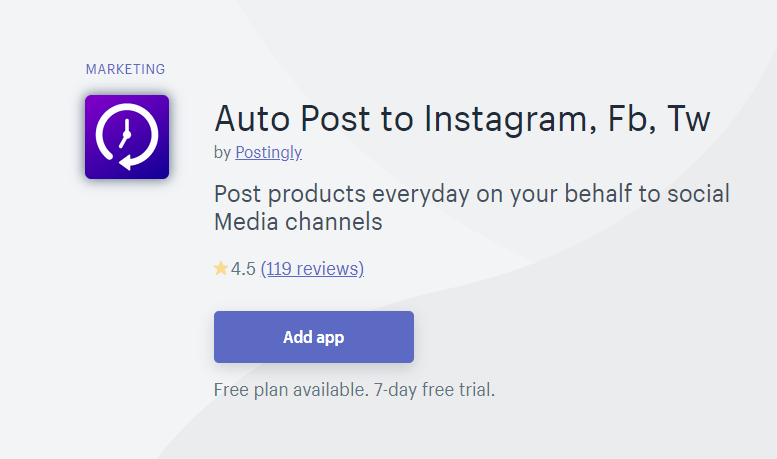Click the "Media channels" description line
The height and width of the screenshot is (459, 777).
point(298,222)
